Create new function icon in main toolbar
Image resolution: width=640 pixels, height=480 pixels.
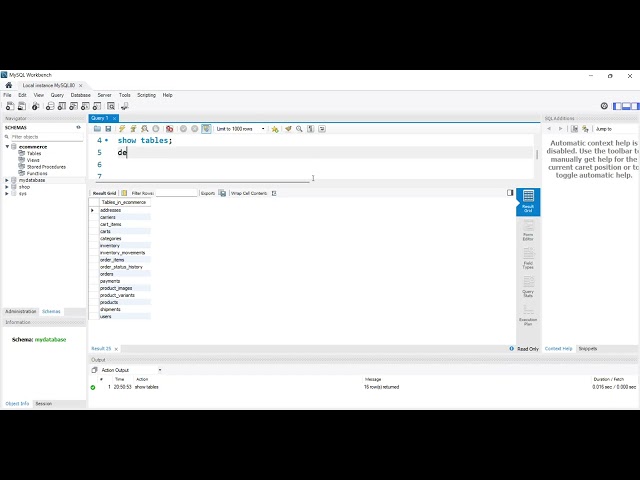pos(97,106)
